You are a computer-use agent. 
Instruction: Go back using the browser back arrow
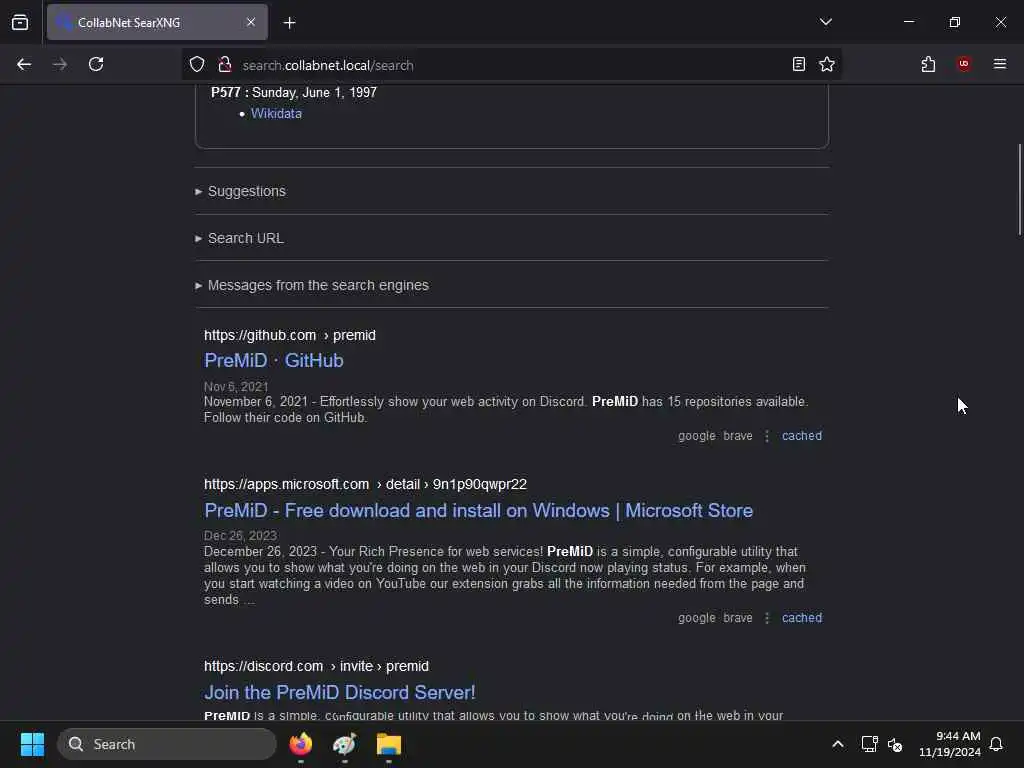(24, 64)
